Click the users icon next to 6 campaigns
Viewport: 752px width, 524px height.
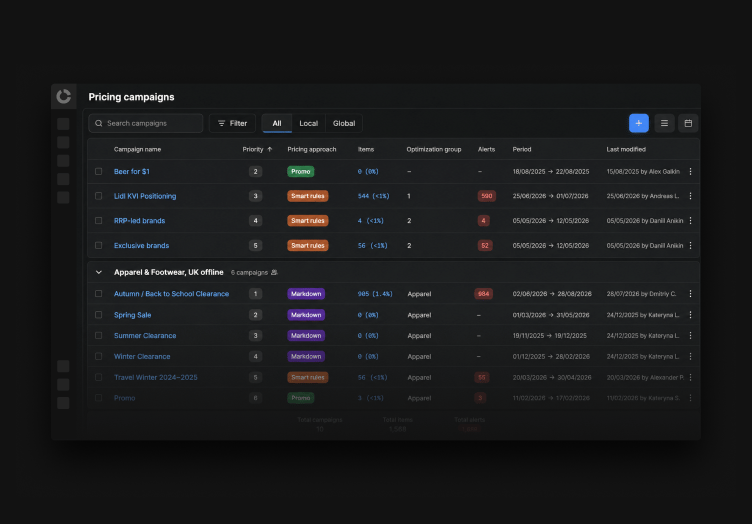(274, 272)
